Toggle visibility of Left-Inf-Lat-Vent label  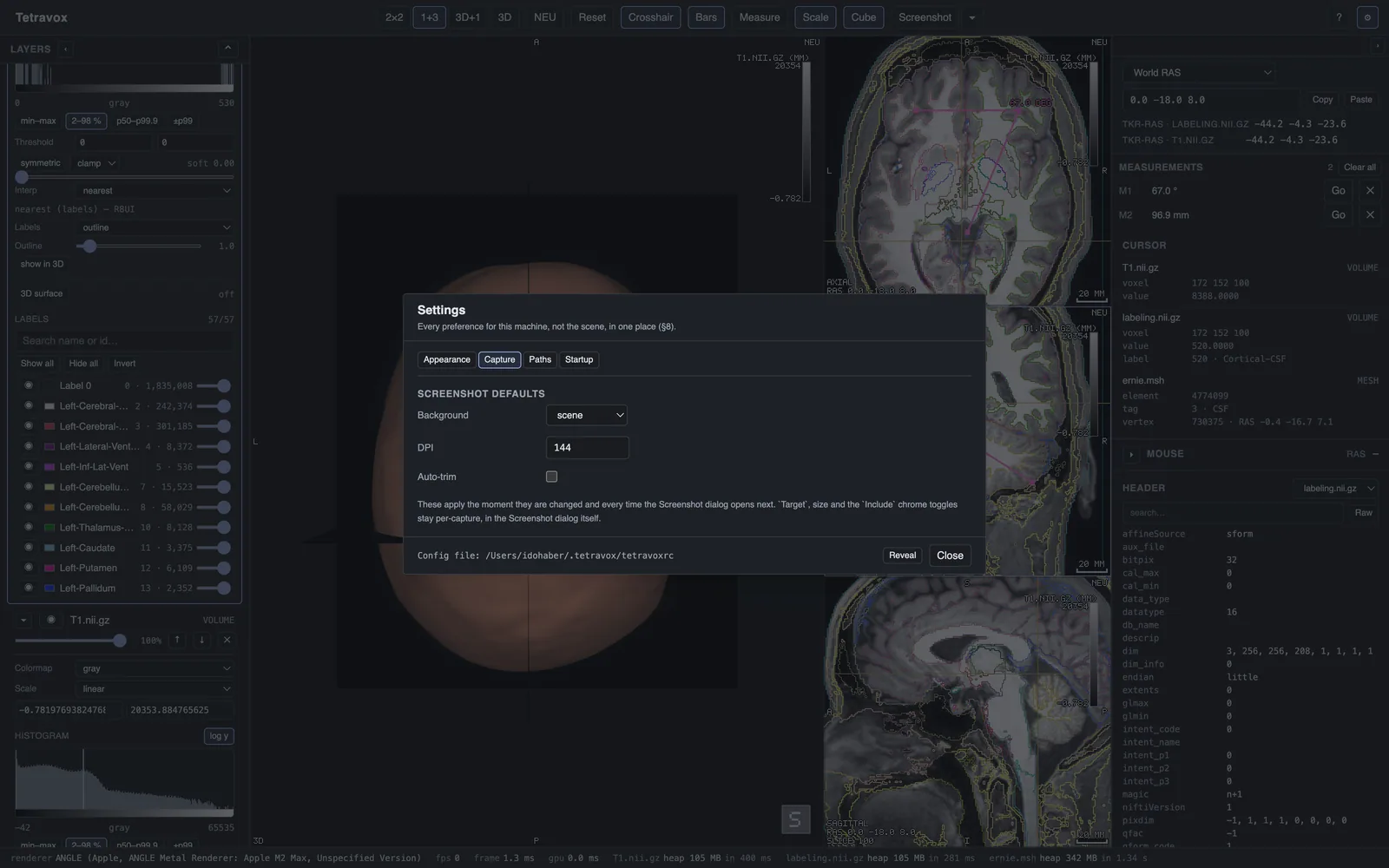pyautogui.click(x=29, y=467)
